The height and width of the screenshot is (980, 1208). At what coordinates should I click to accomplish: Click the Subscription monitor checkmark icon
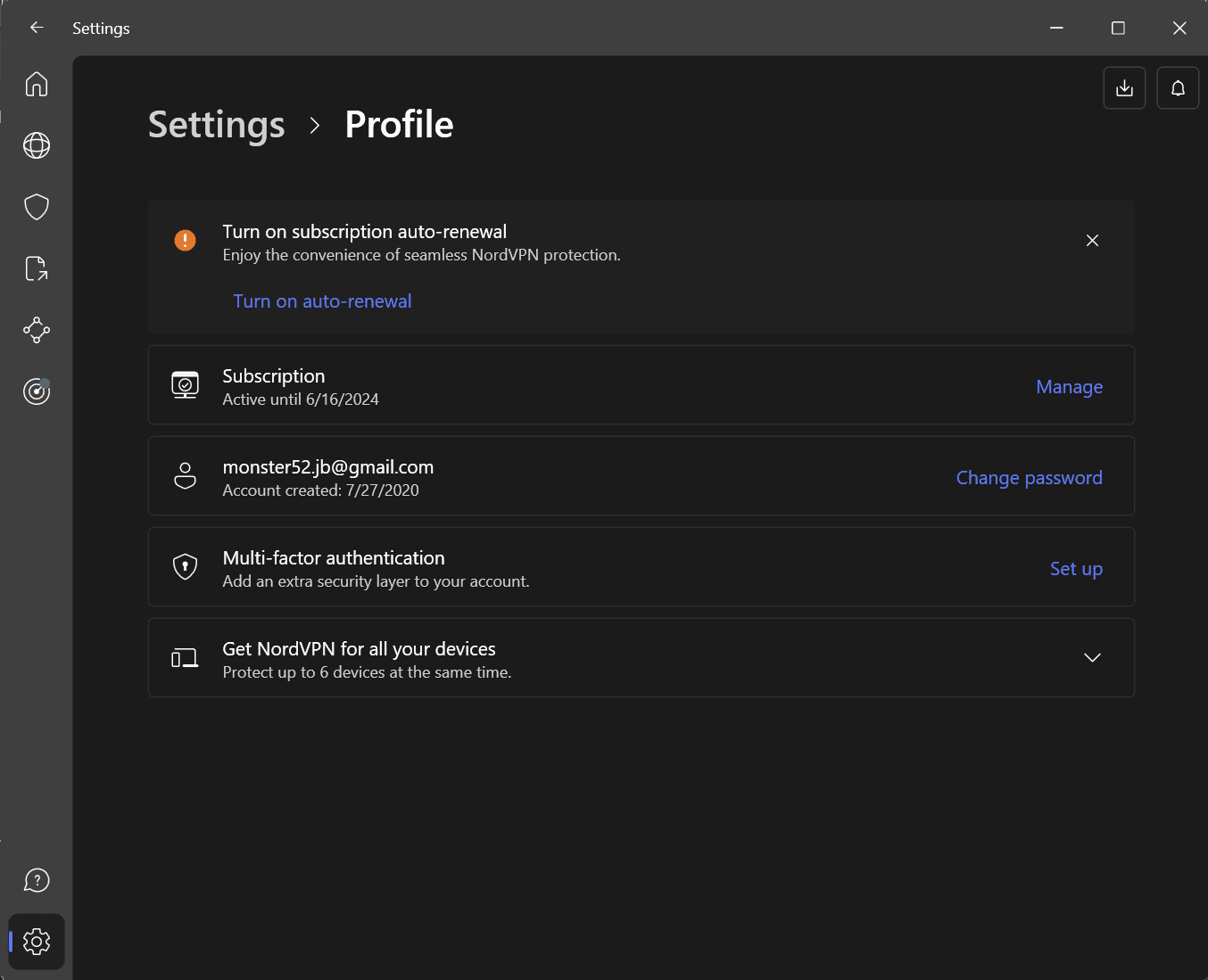point(185,384)
